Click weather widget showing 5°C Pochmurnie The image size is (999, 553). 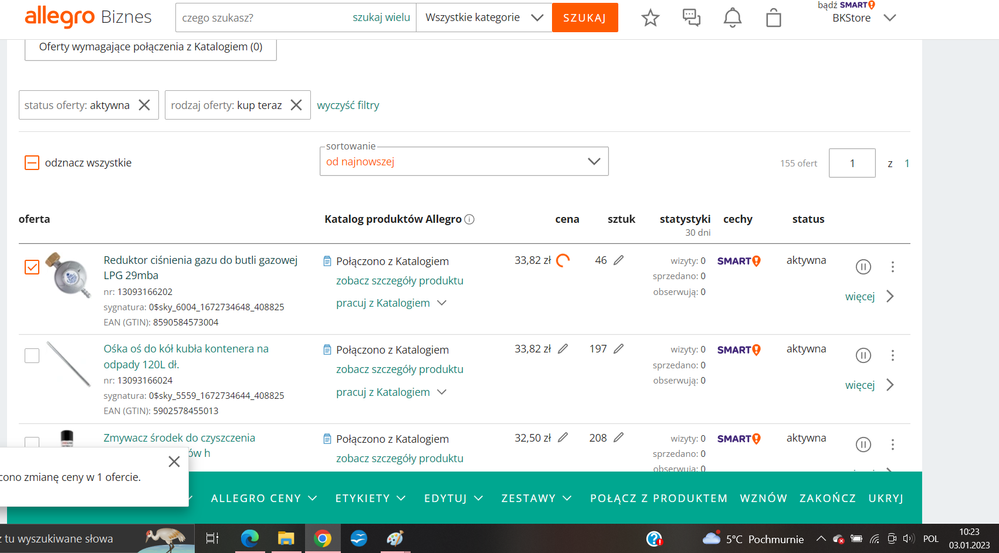coord(753,539)
